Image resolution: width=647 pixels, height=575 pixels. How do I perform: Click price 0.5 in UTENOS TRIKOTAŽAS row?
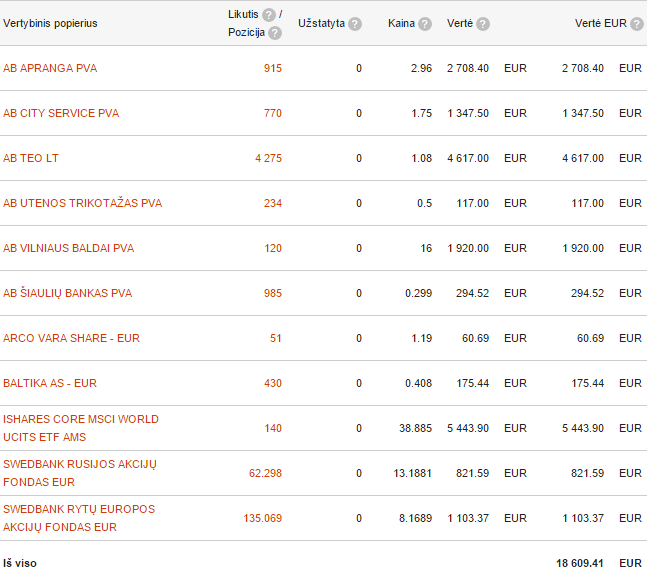(x=424, y=203)
